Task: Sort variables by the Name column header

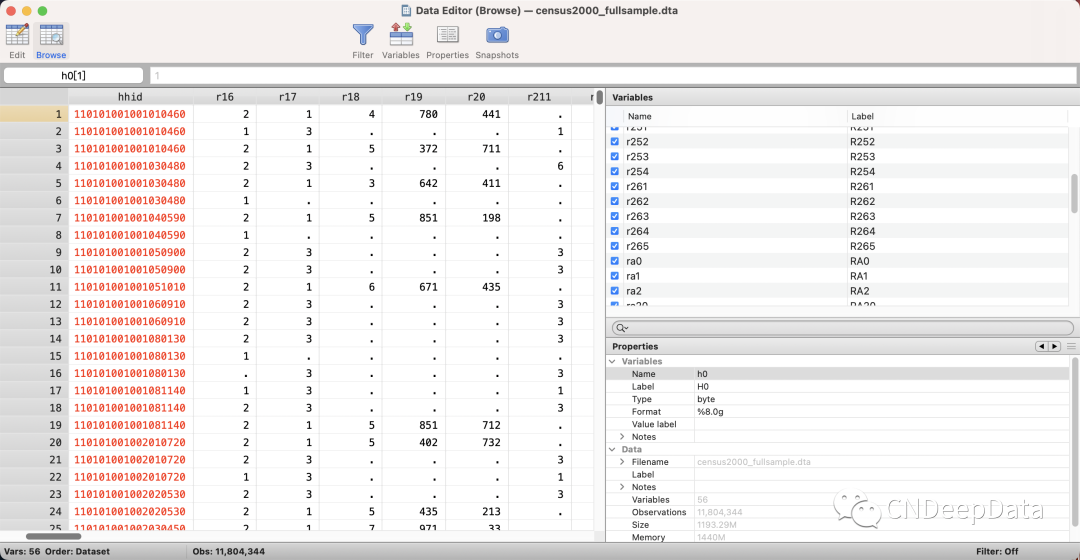Action: coord(735,116)
